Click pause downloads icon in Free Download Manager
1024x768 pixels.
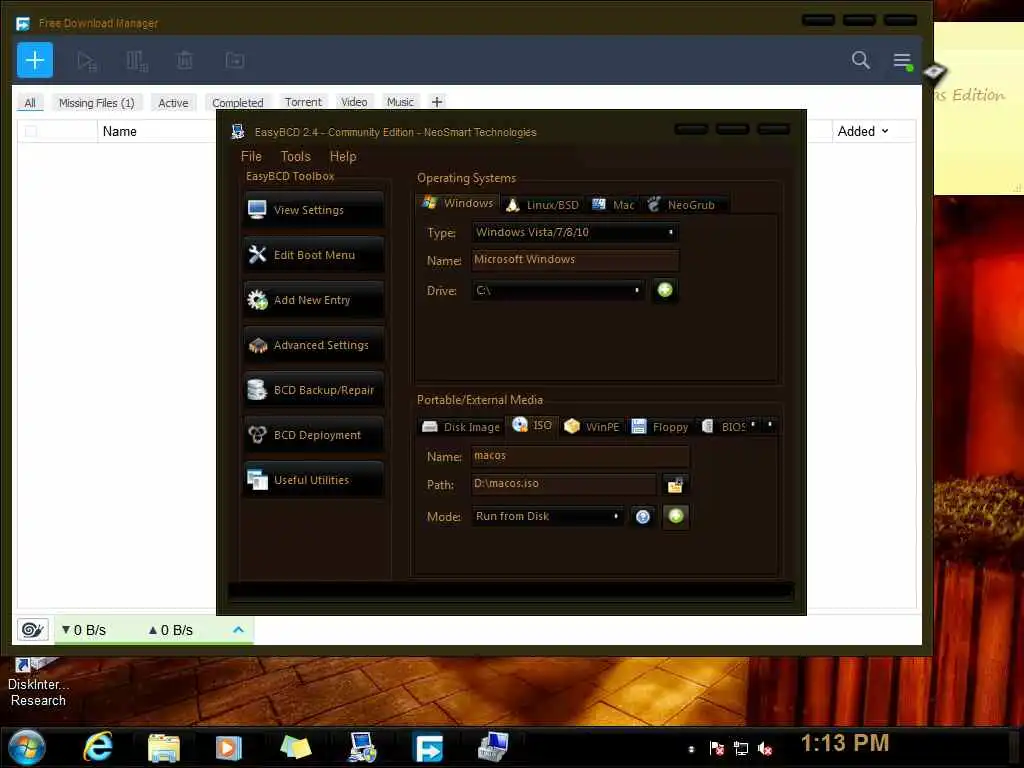point(136,61)
